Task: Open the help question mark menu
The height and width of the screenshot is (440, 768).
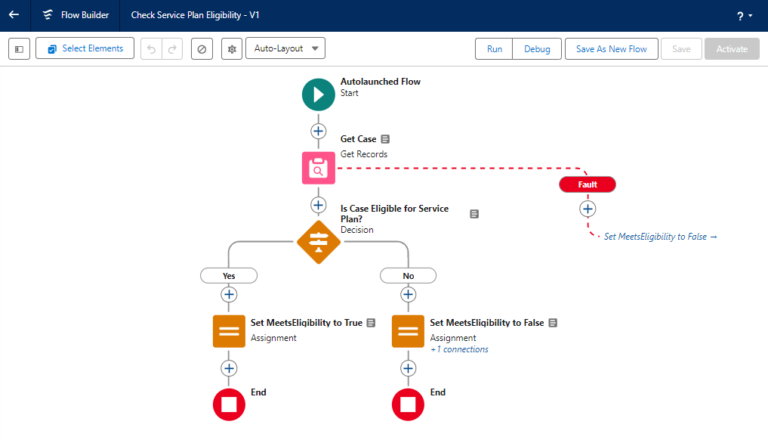Action: [741, 16]
